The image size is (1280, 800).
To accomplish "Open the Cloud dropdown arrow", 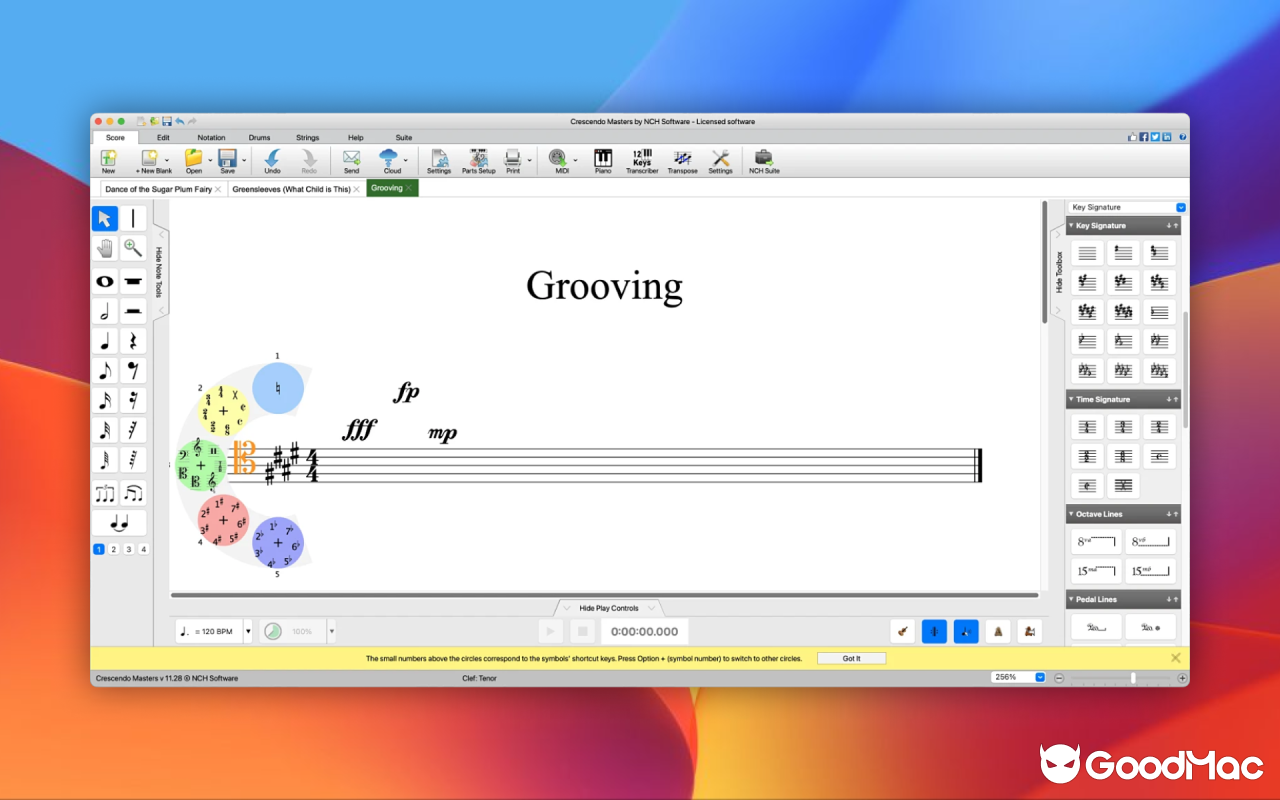I will point(405,161).
